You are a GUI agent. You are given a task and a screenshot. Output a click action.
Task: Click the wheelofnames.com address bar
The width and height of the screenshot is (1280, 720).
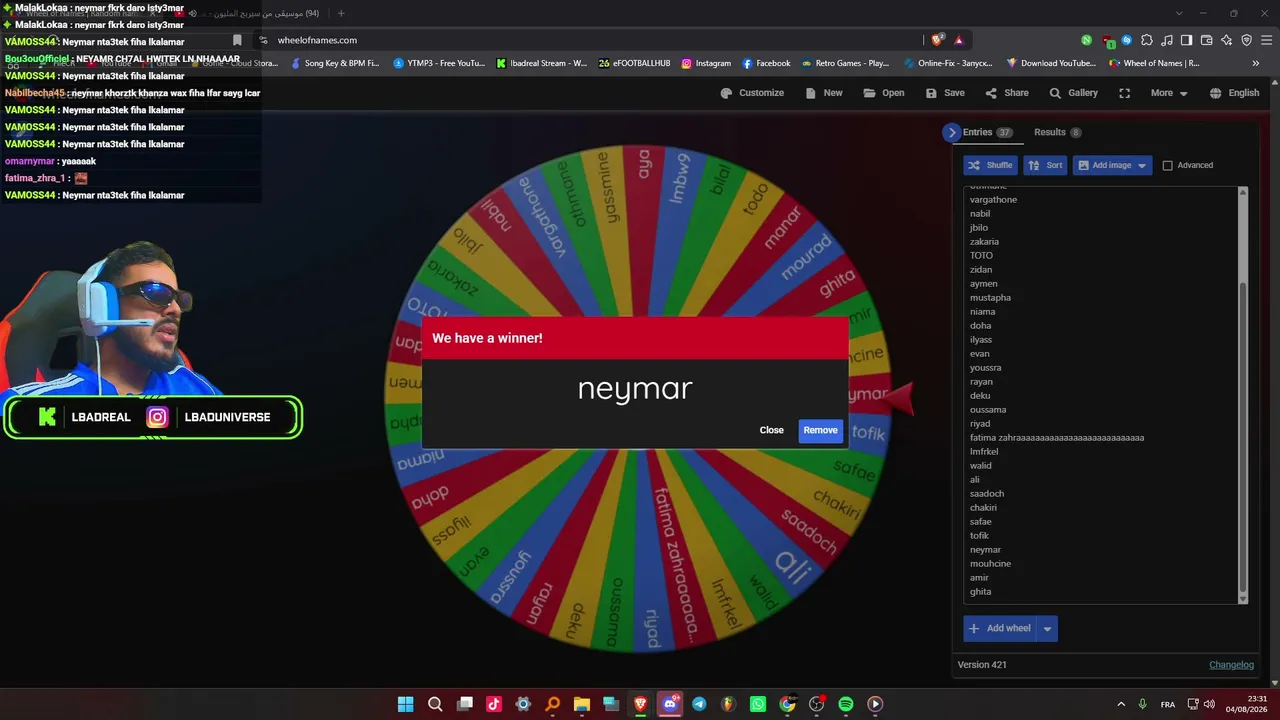click(590, 40)
